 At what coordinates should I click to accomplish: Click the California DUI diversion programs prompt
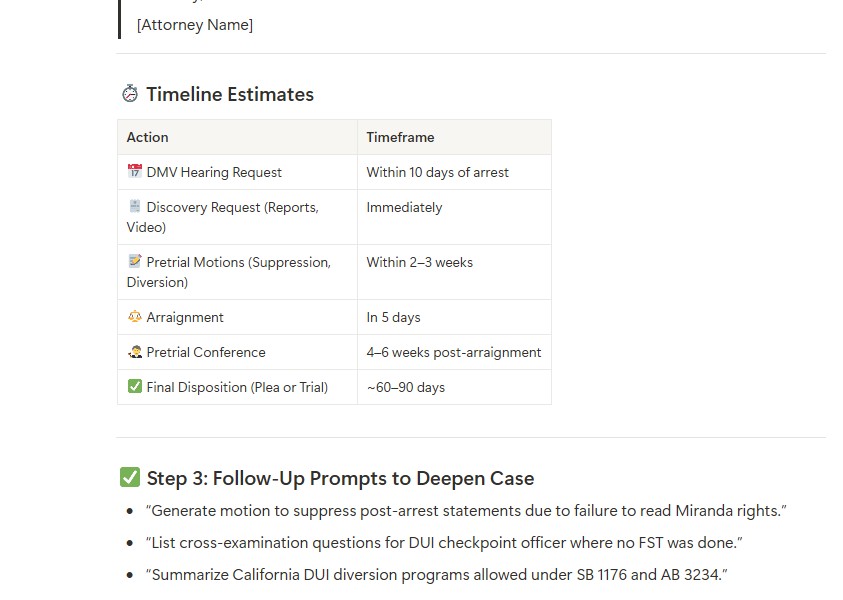pos(436,575)
